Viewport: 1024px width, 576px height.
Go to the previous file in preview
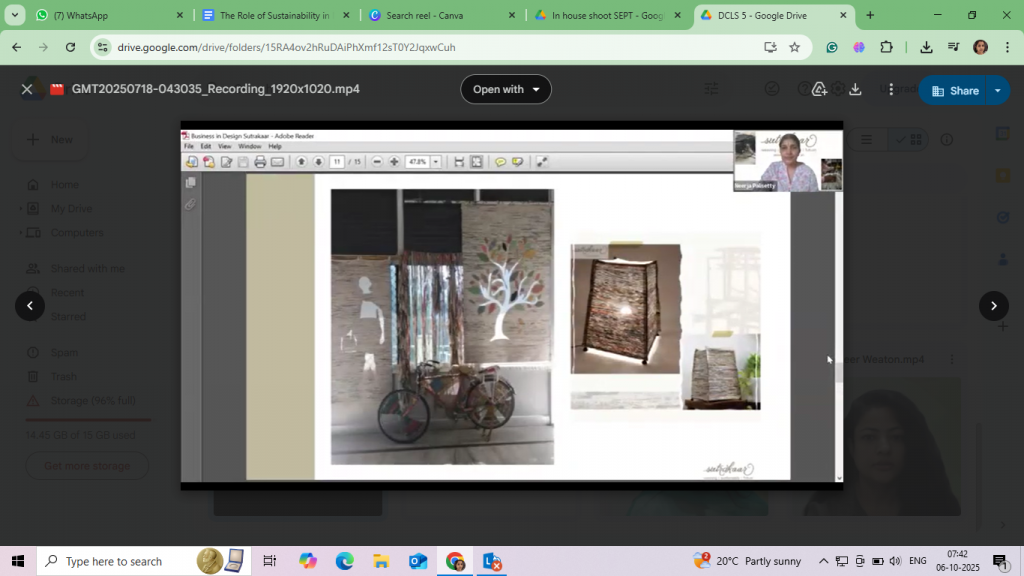(30, 306)
